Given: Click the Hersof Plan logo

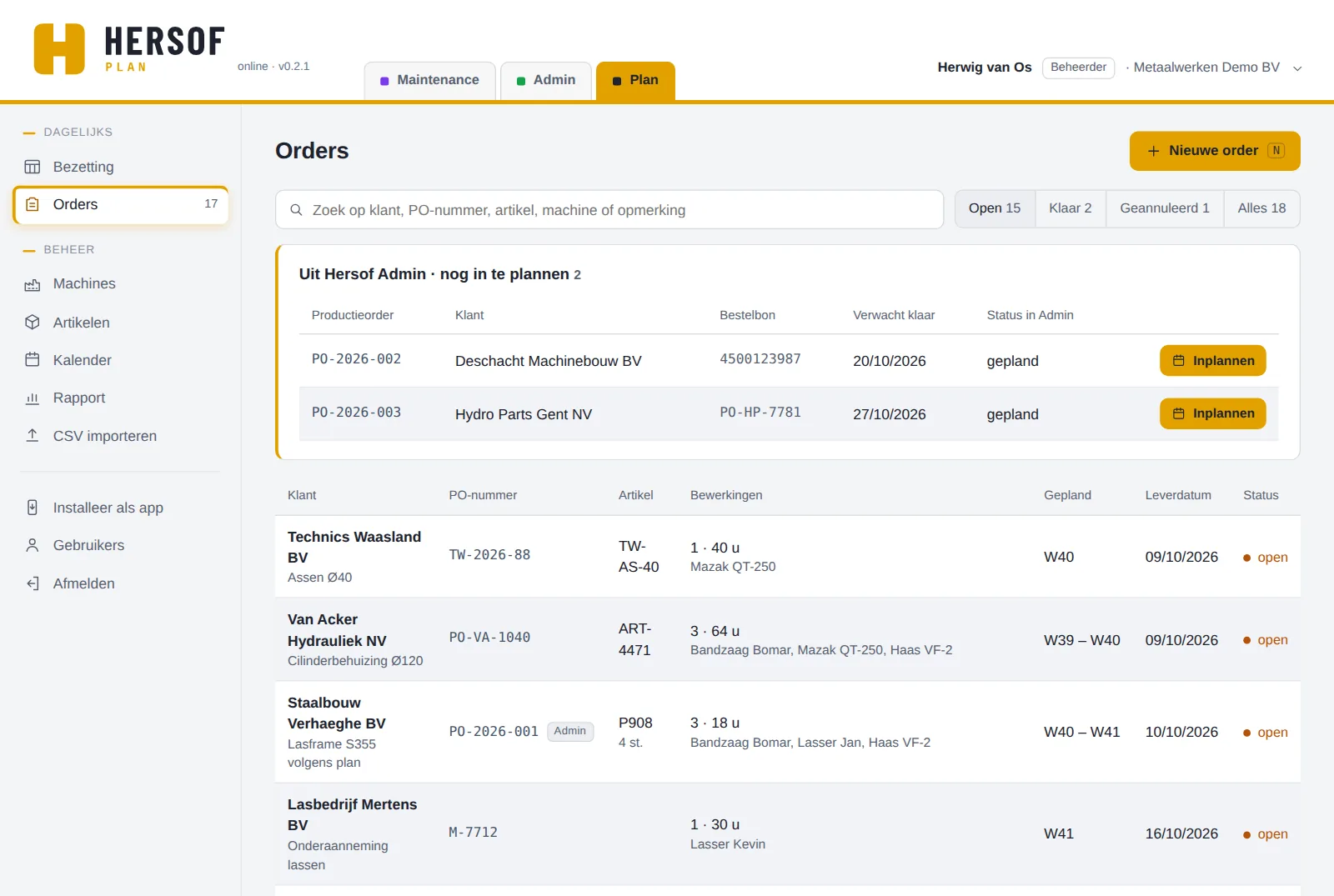Looking at the screenshot, I should (x=129, y=49).
